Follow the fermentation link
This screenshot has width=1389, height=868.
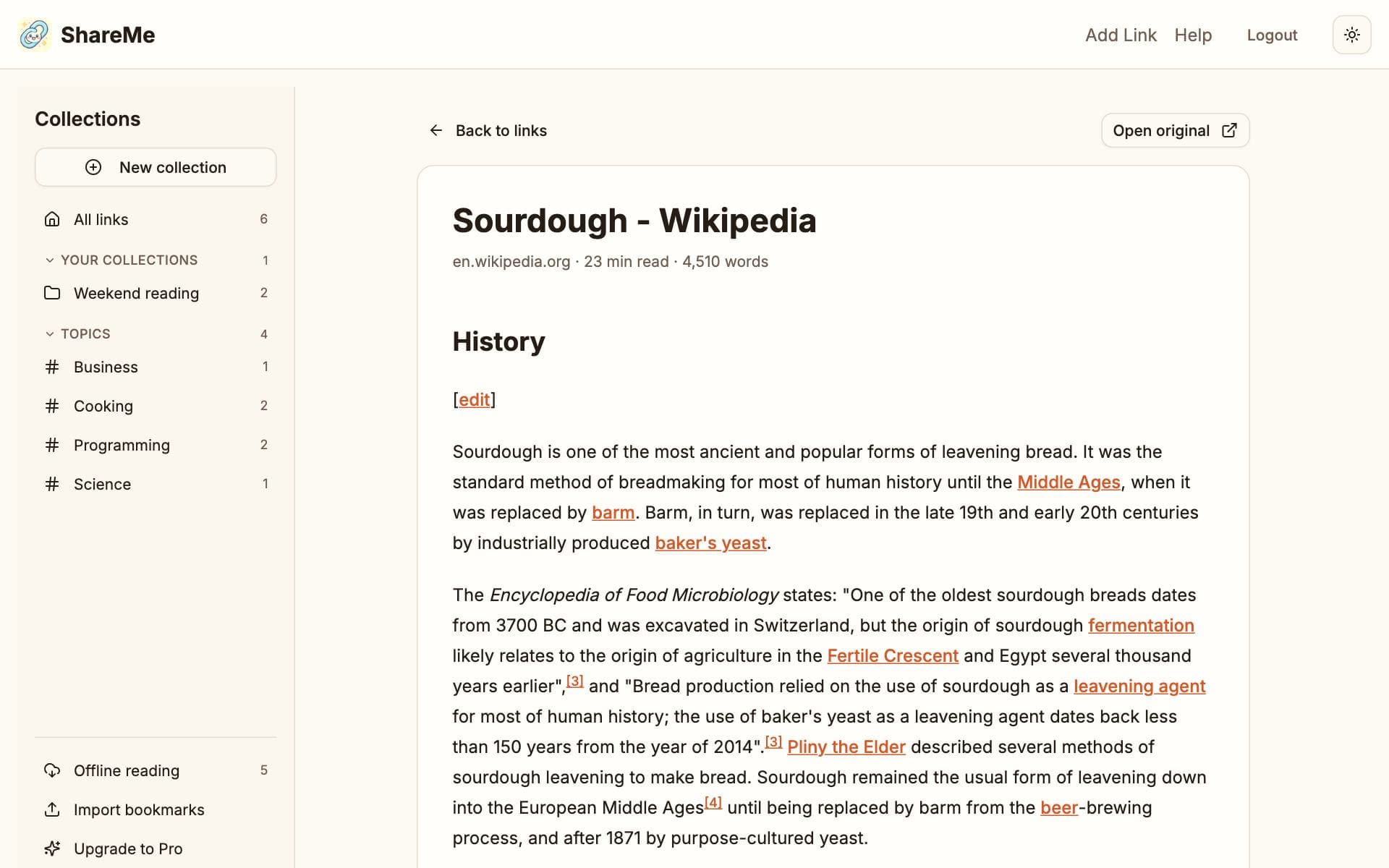tap(1141, 625)
